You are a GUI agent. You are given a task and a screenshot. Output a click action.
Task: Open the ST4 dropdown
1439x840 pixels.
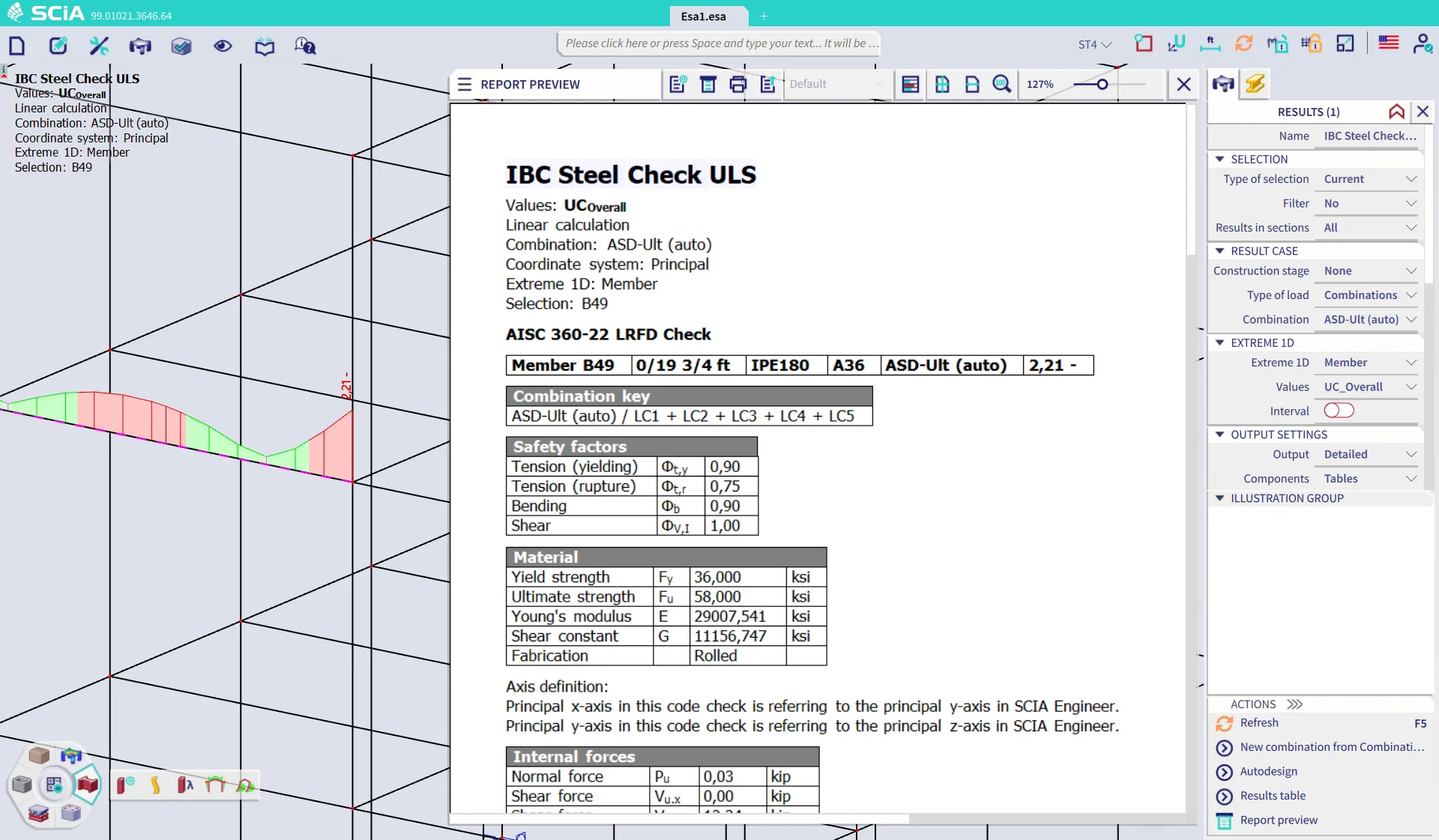pos(1094,44)
